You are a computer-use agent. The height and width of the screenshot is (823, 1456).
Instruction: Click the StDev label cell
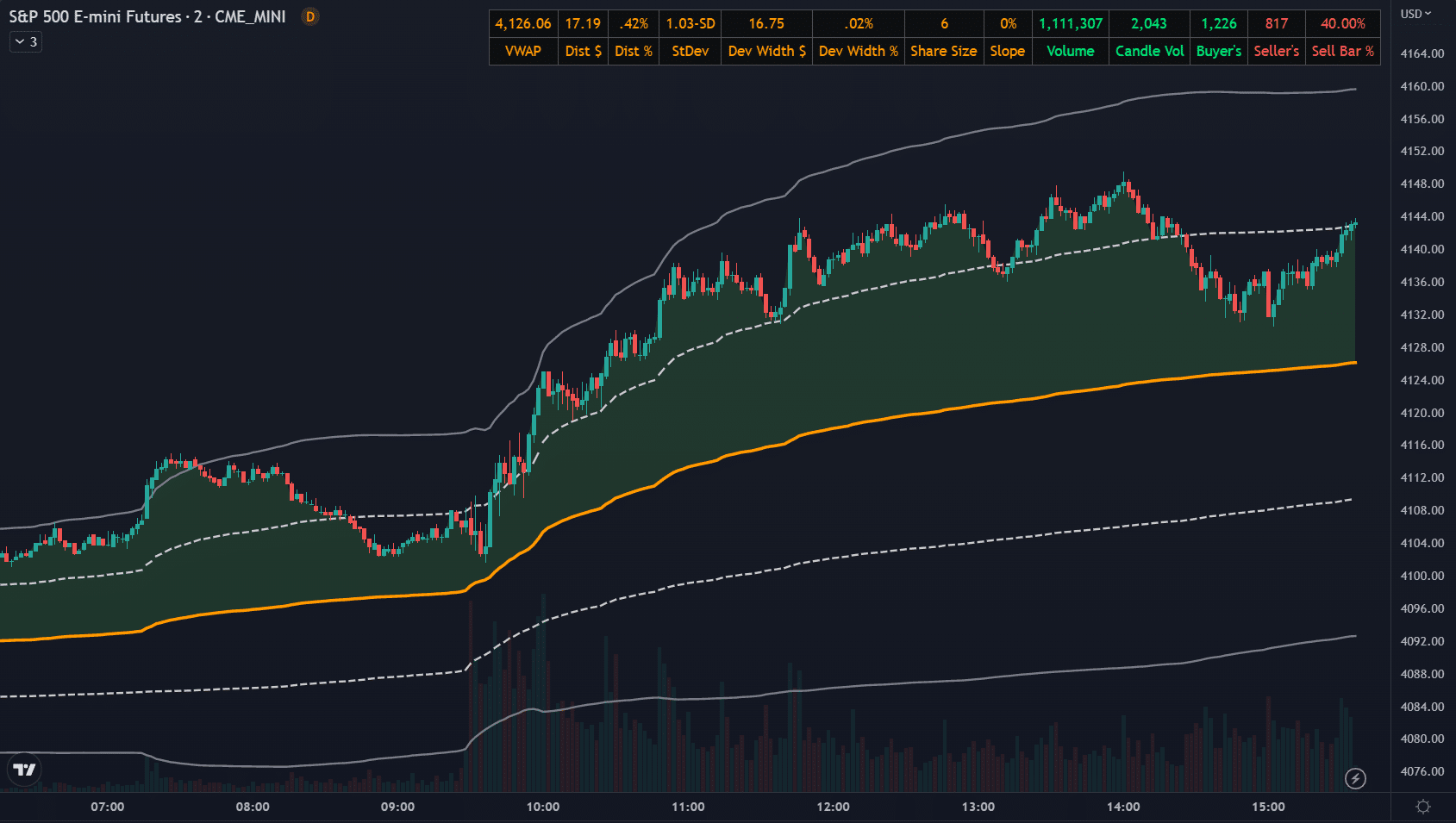[x=691, y=51]
